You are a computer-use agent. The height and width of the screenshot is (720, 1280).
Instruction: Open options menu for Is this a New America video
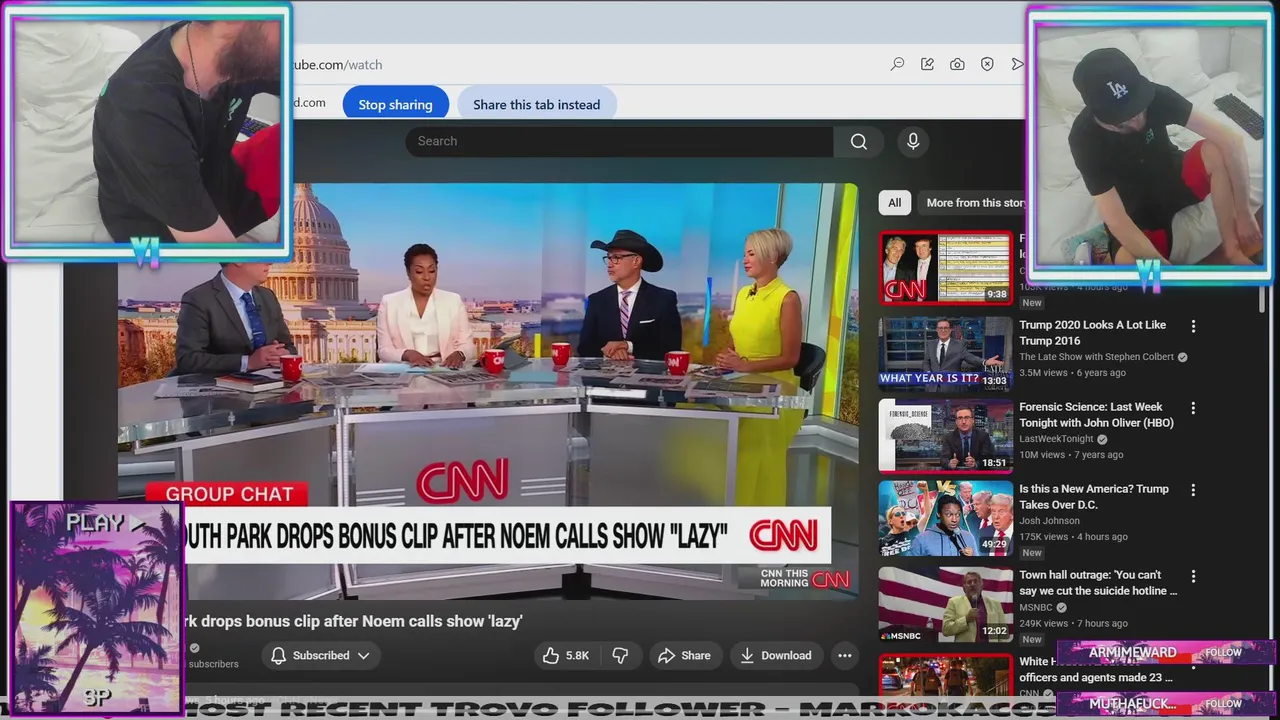(x=1193, y=490)
